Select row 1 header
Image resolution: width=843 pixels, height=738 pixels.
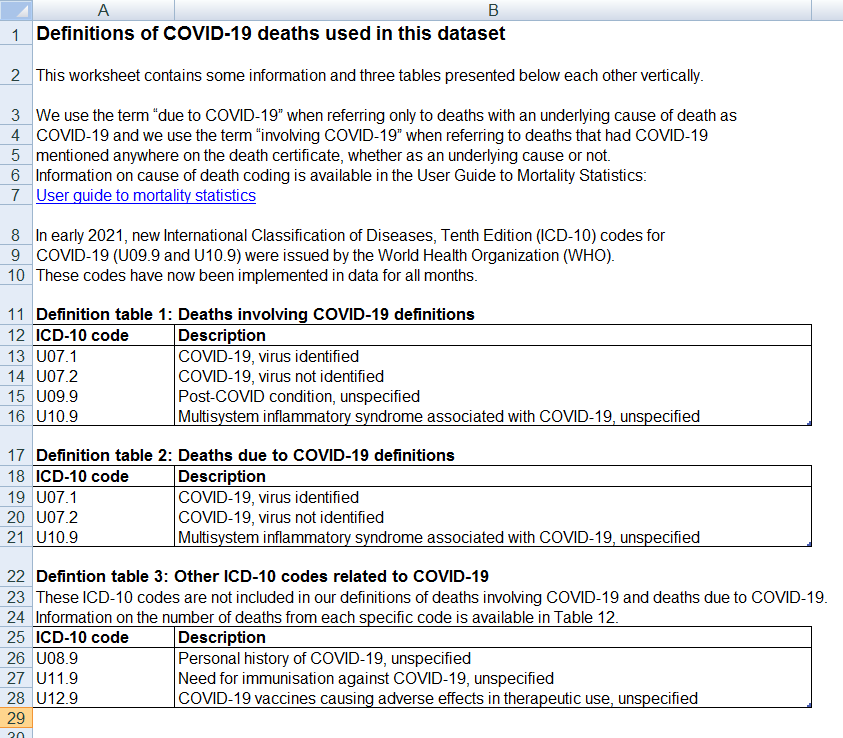pyautogui.click(x=16, y=34)
